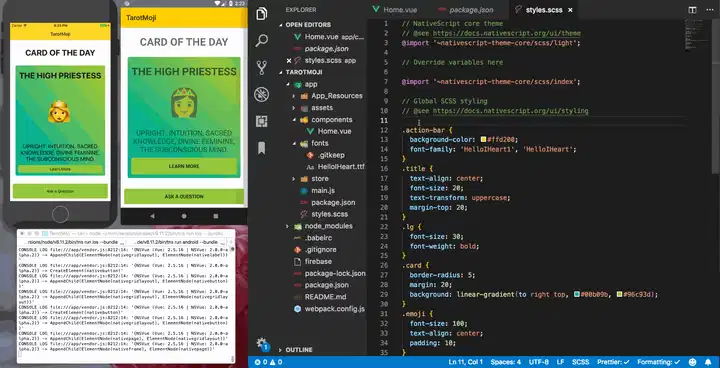Open the Debug view in activity bar
This screenshot has height=368, width=720.
(262, 95)
